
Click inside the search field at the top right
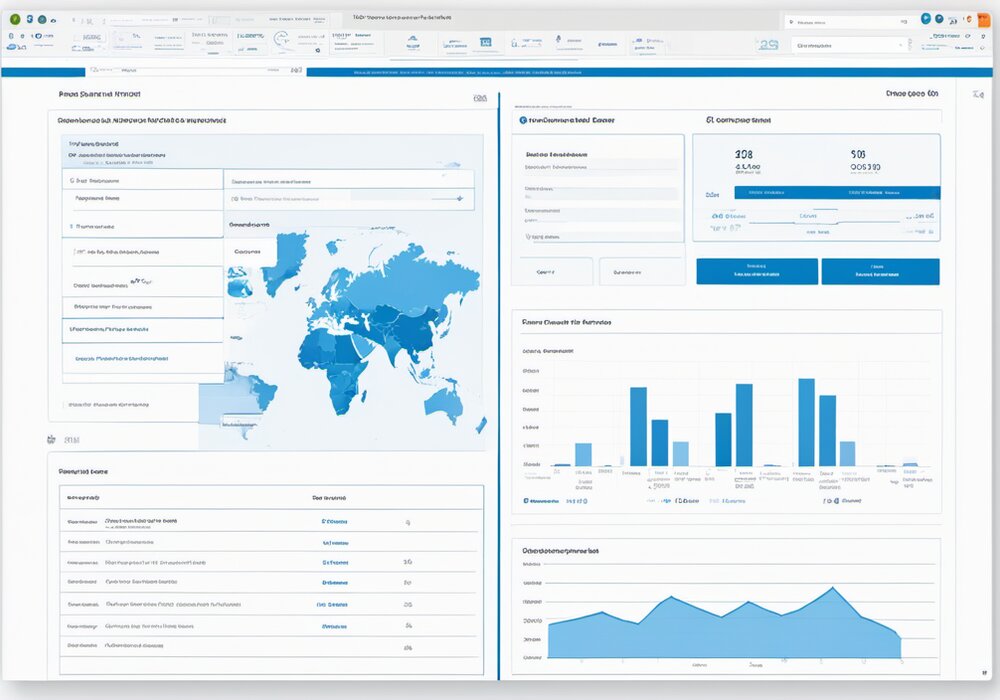click(x=840, y=19)
